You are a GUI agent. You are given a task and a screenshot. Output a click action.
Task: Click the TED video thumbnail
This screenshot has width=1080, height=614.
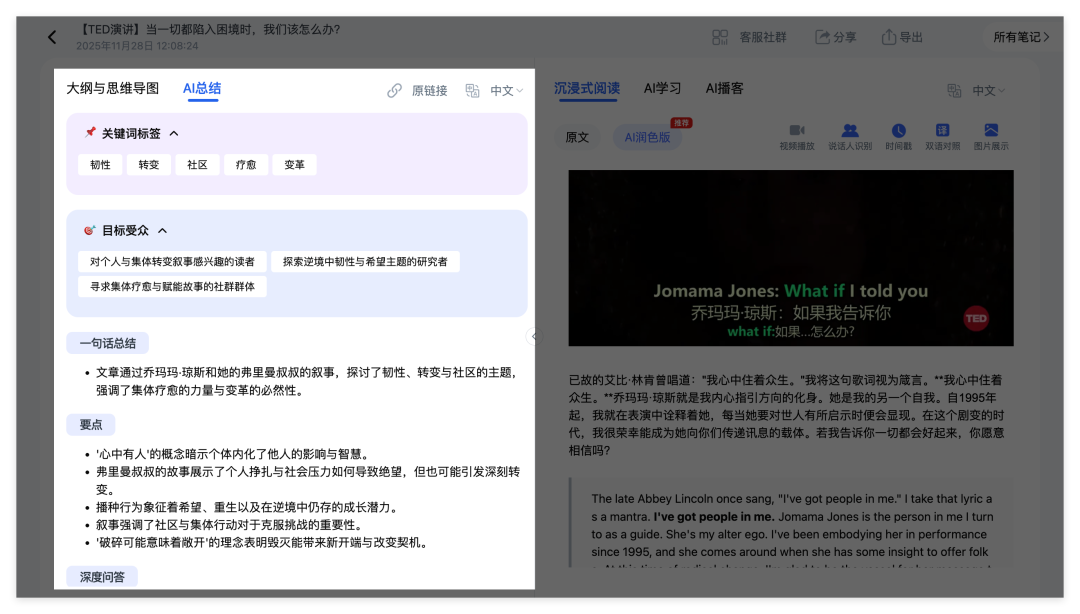point(791,258)
